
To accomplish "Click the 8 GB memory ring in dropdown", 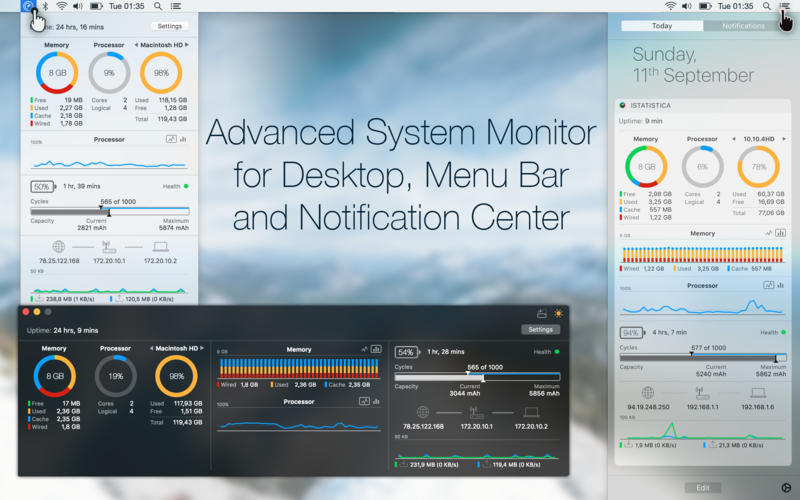I will [57, 73].
